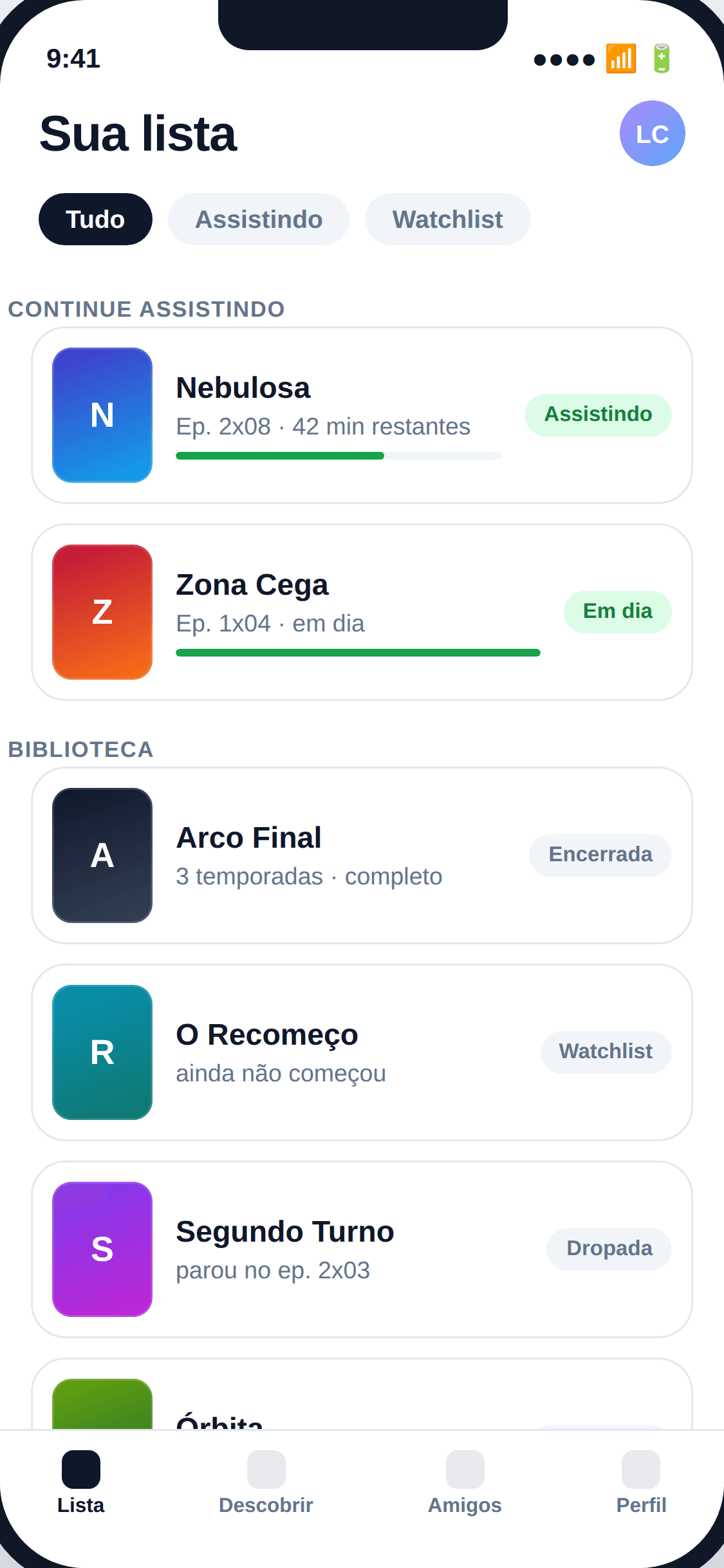Open the Perfil tab icon

641,1469
